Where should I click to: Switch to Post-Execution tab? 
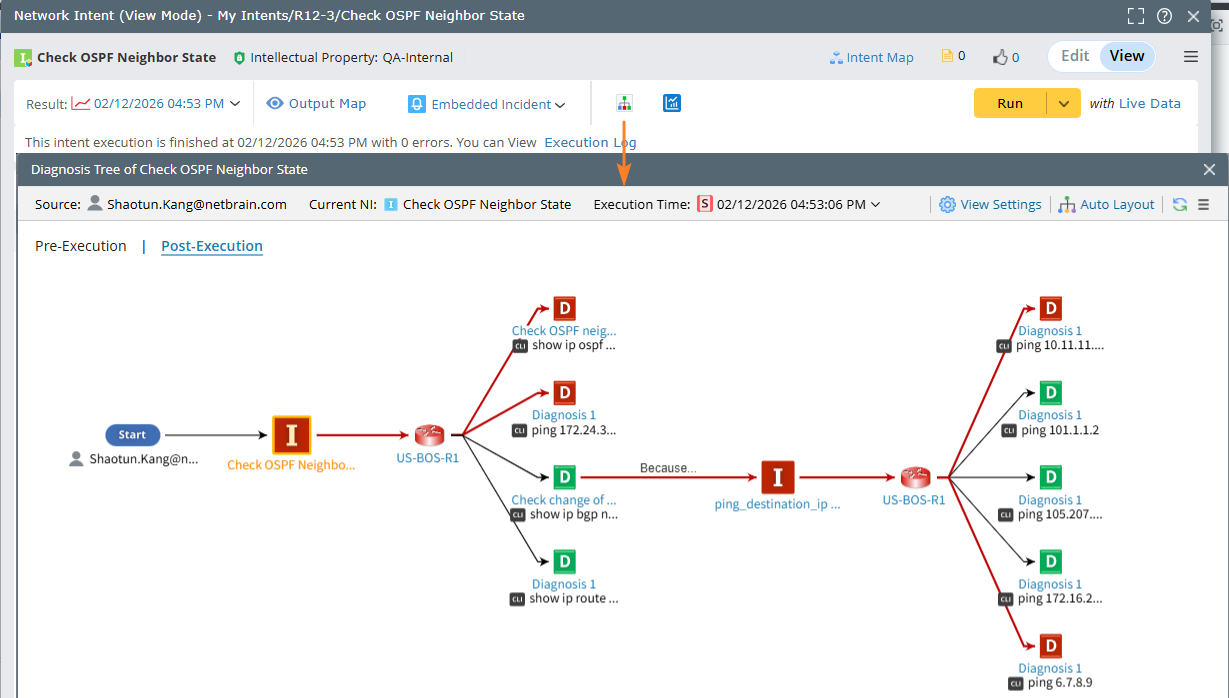point(212,246)
